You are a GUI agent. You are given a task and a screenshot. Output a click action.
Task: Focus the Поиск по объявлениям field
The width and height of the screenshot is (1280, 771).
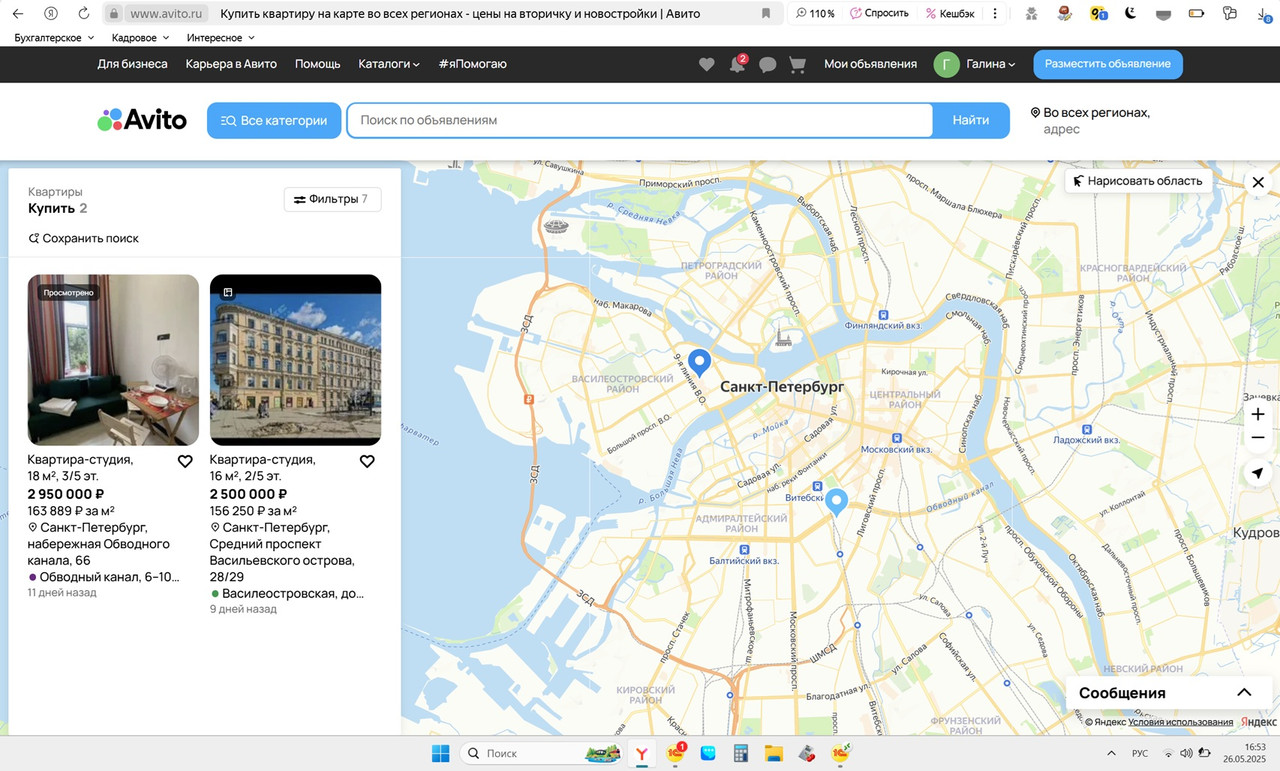[x=640, y=120]
